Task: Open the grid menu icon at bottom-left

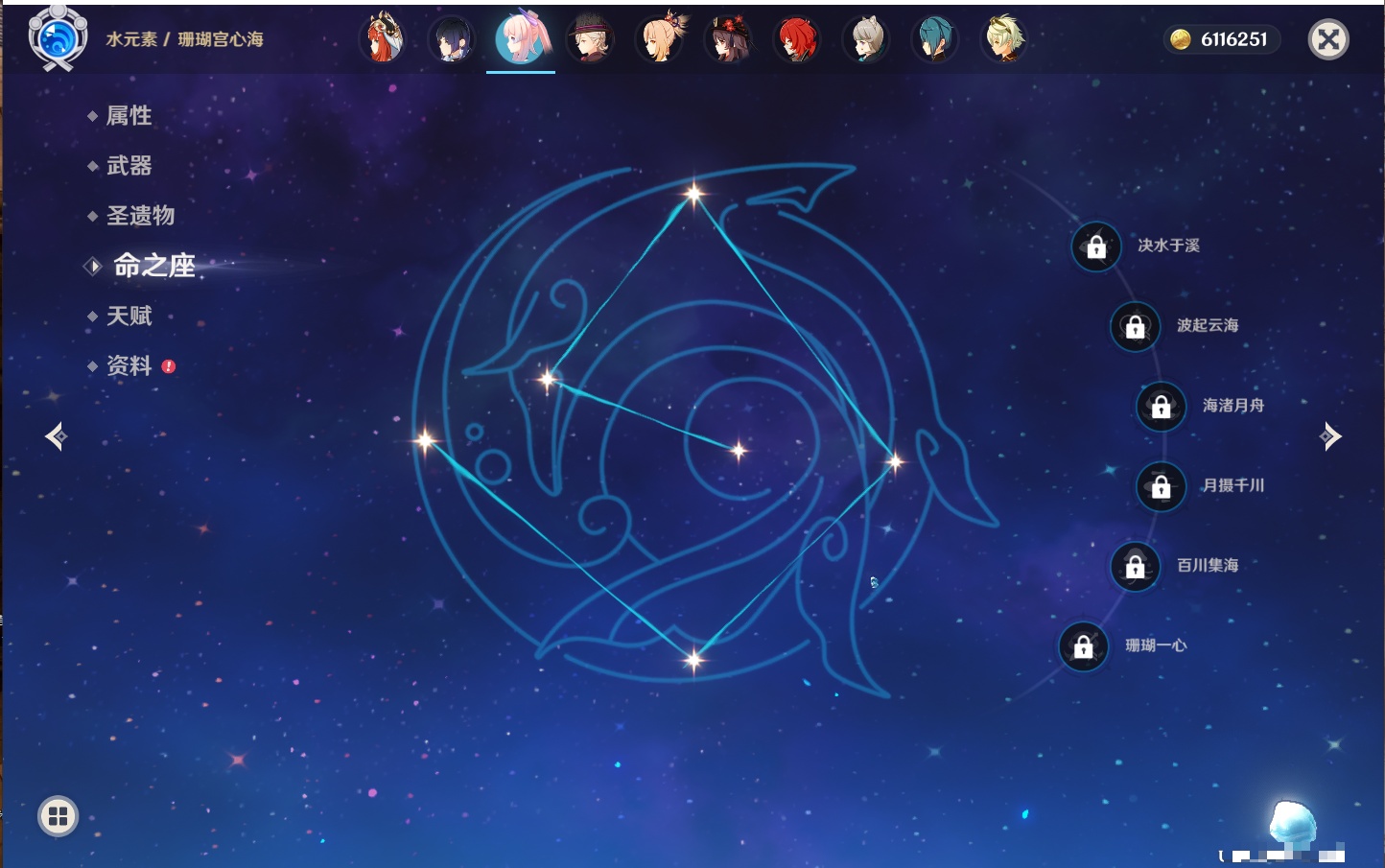Action: click(x=58, y=816)
